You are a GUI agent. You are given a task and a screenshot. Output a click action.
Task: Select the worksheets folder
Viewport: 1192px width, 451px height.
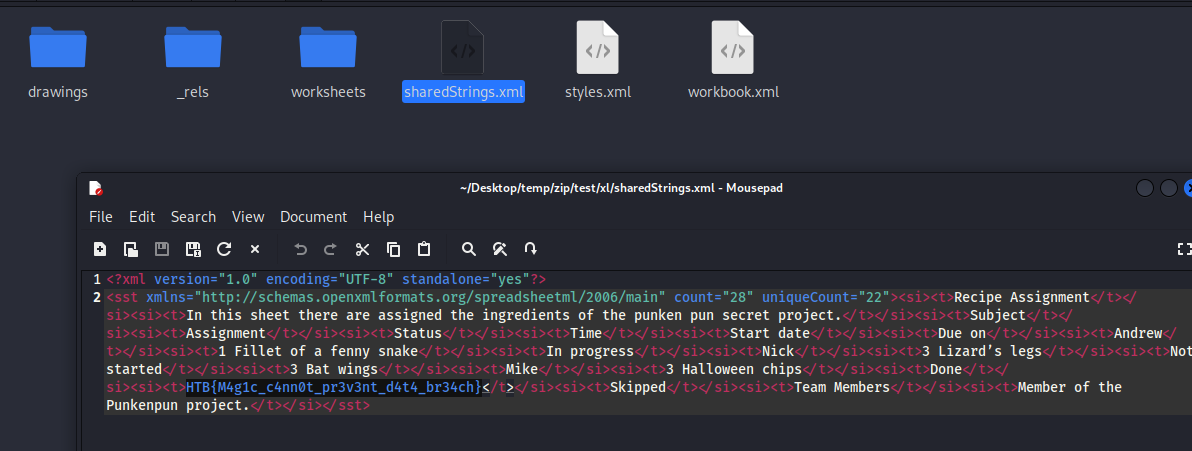328,60
